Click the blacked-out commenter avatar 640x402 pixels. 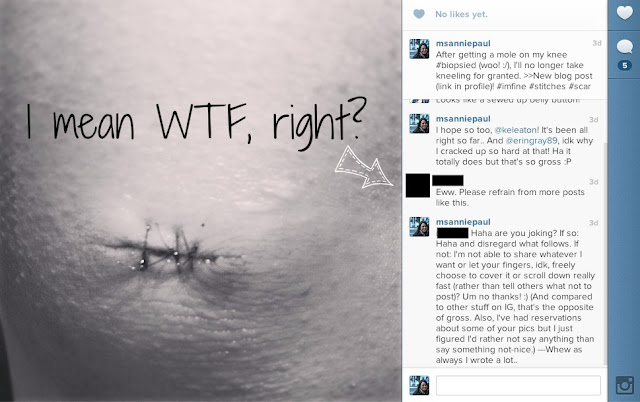pyautogui.click(x=418, y=185)
